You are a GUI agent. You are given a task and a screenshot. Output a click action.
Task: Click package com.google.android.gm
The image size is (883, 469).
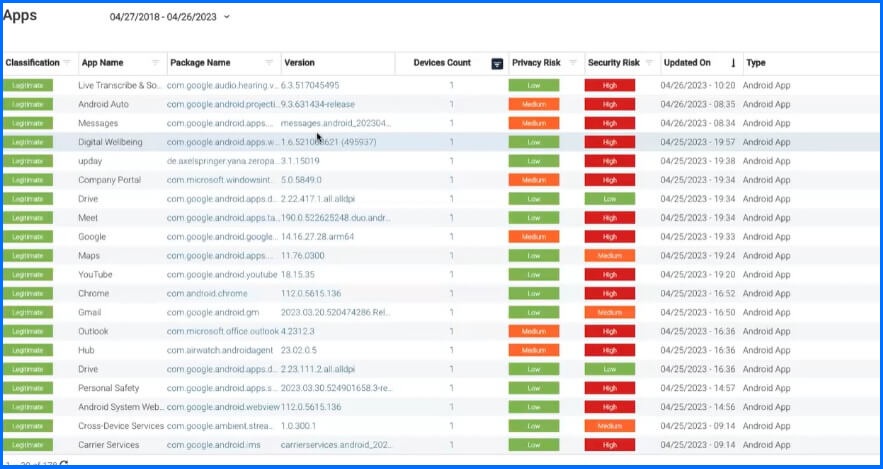[x=213, y=312]
